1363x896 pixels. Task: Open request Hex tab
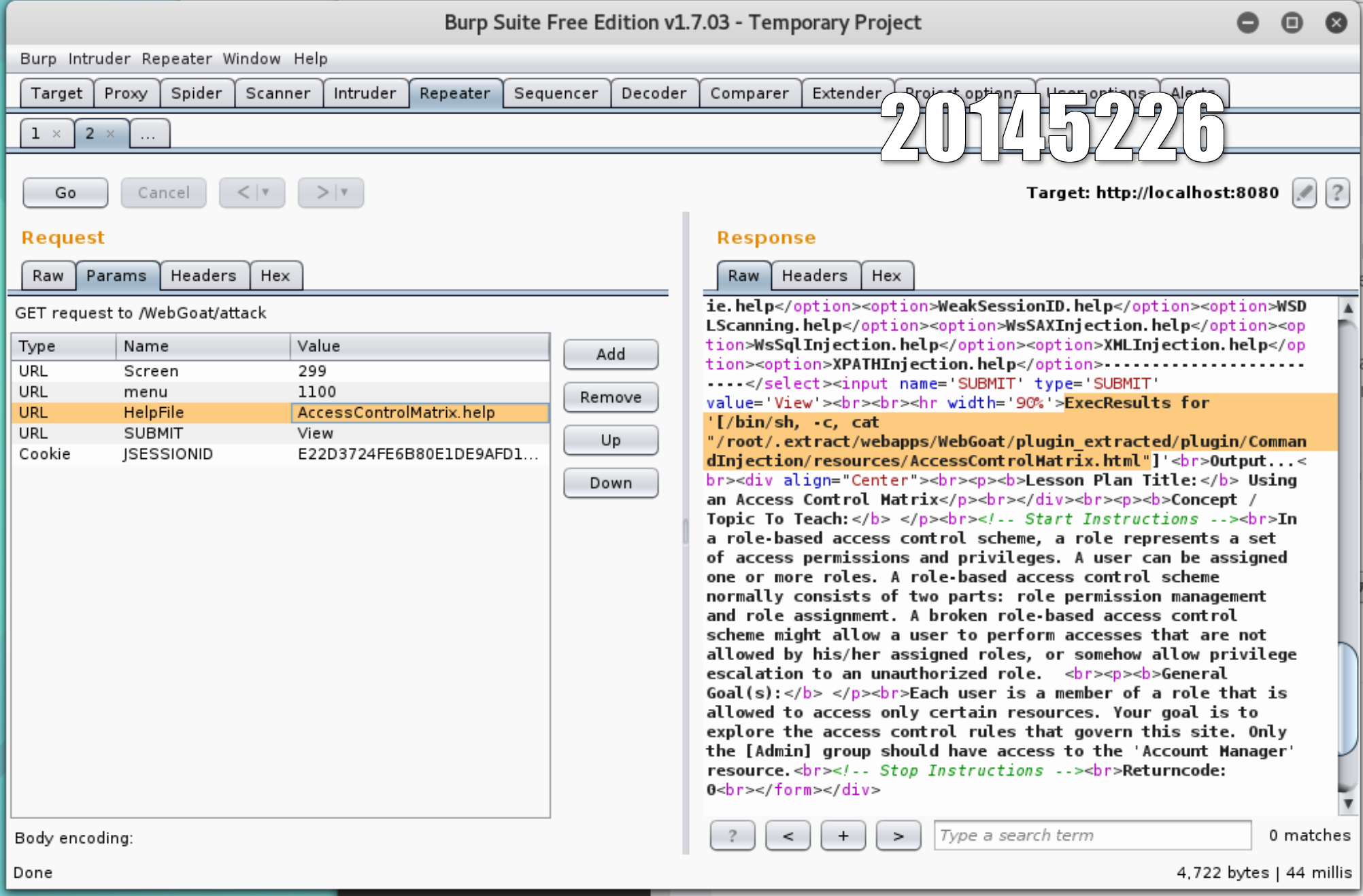pos(275,276)
